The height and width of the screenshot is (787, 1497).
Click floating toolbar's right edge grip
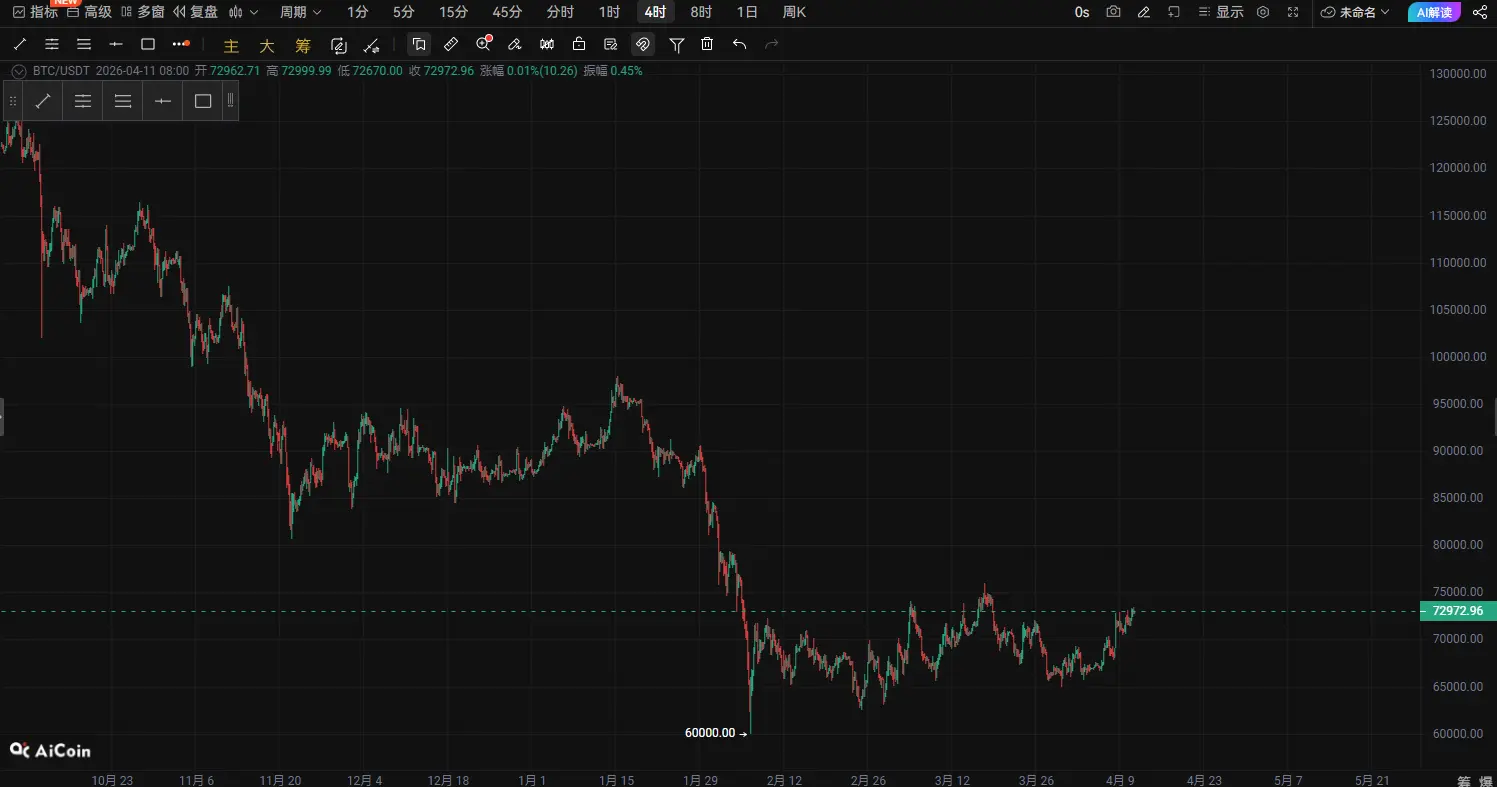(231, 101)
